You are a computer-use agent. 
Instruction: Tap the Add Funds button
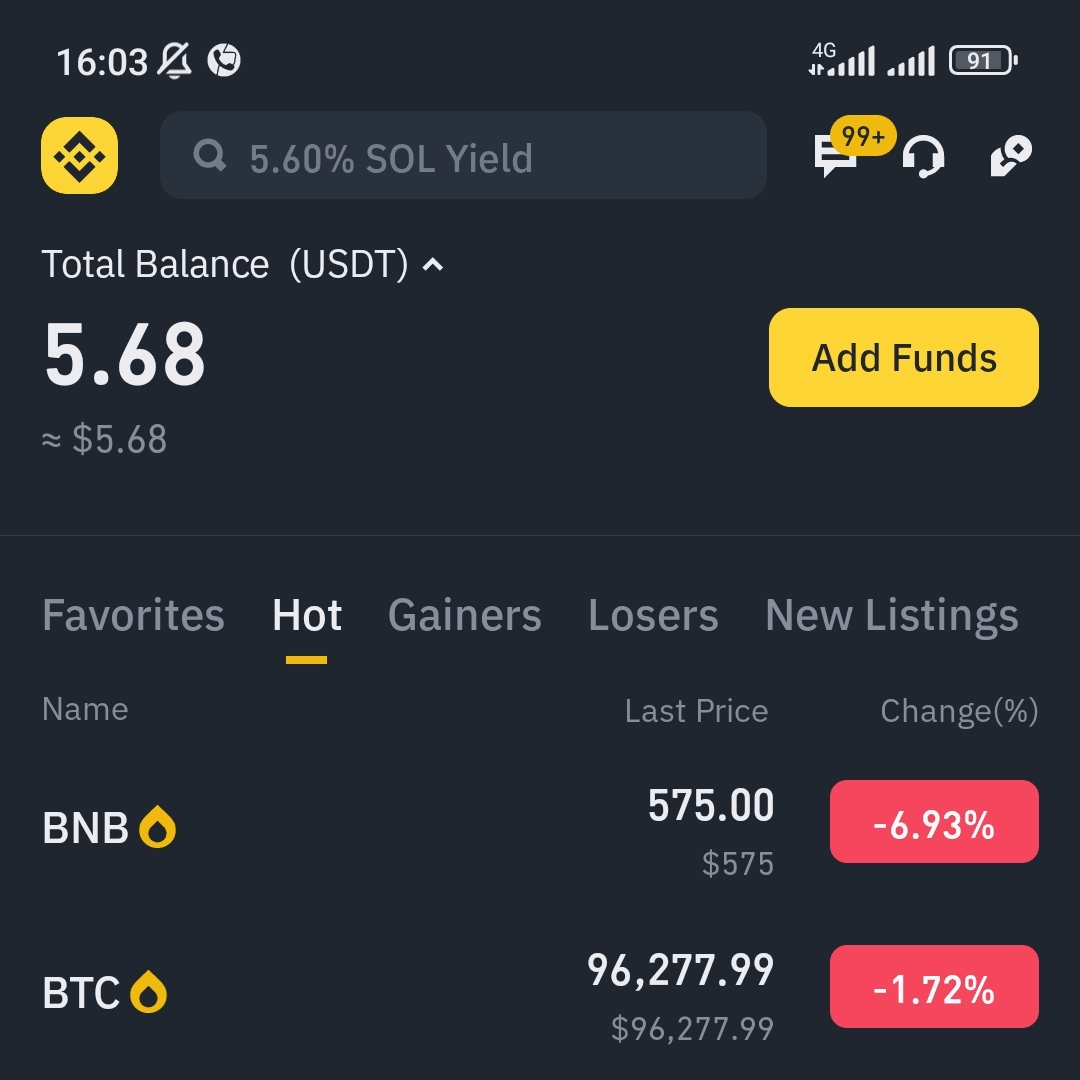pos(904,357)
